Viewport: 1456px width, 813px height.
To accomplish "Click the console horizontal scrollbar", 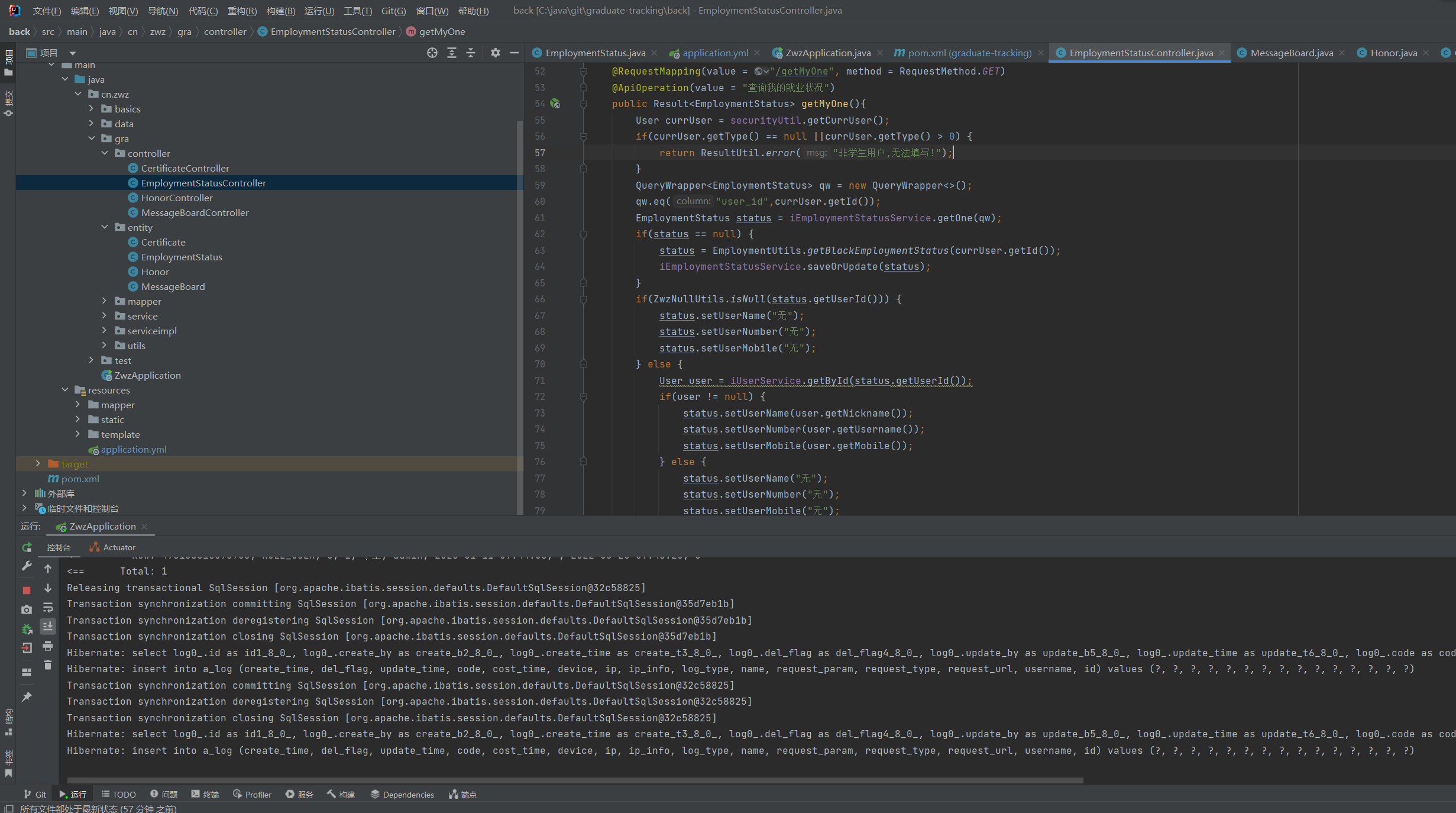I will (574, 780).
